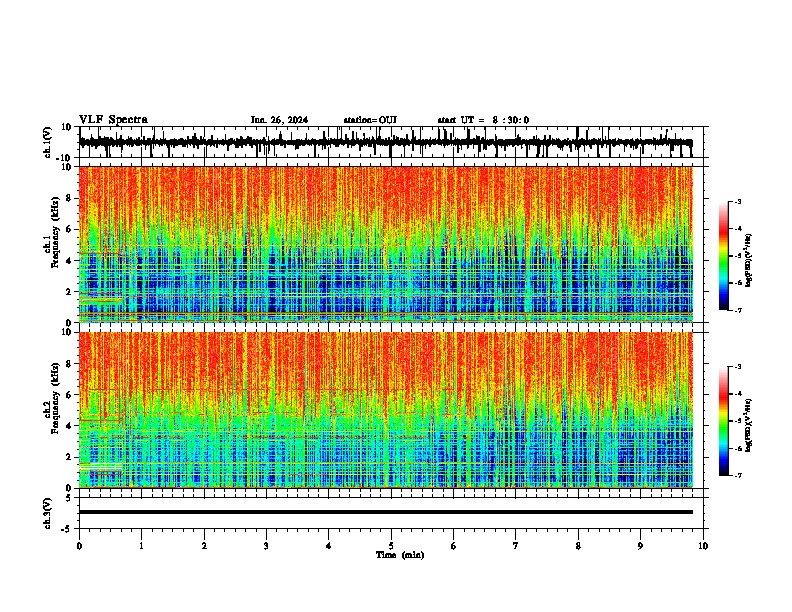
Task: Click the ch.2 frequency axis '2' tick label
Action: (x=70, y=457)
